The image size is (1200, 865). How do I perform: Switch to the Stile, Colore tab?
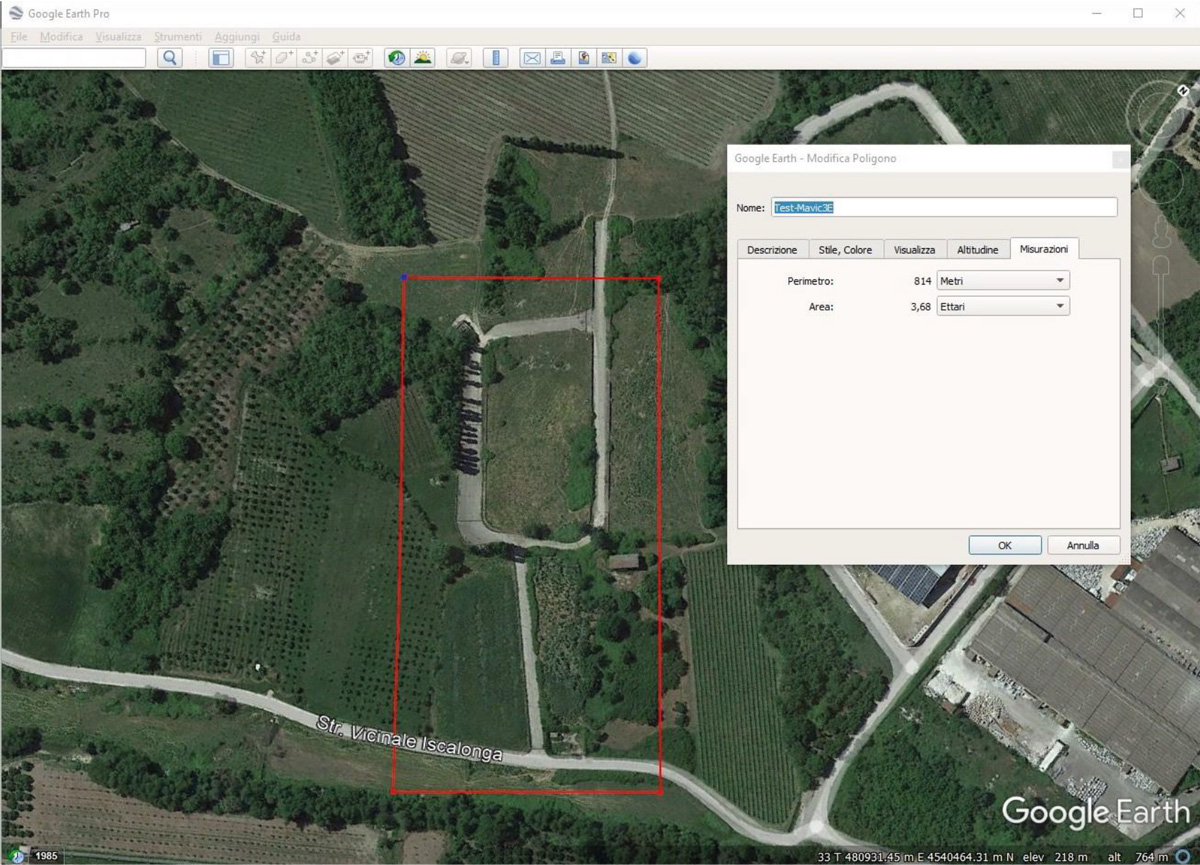[x=845, y=249]
